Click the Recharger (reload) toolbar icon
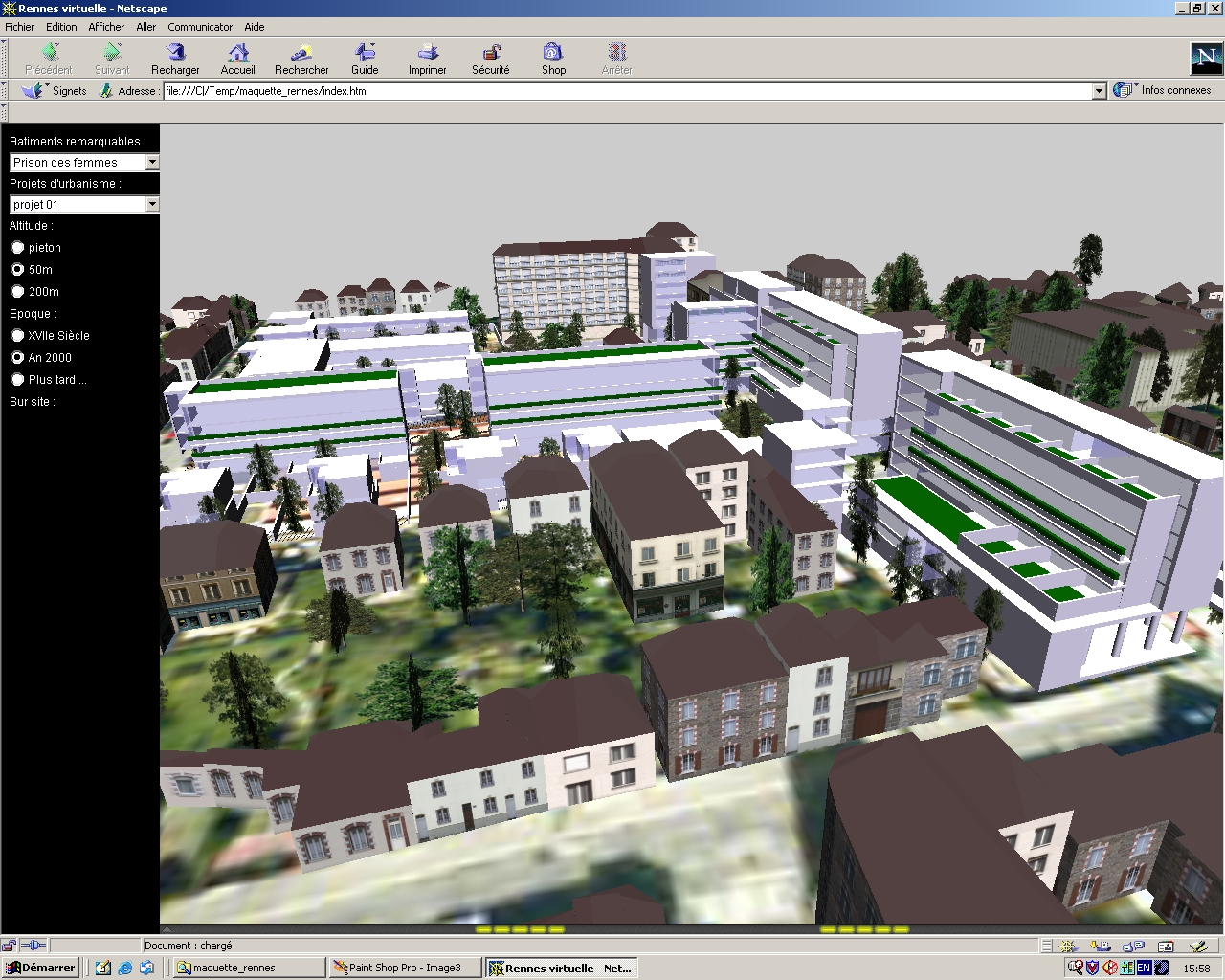 [175, 54]
